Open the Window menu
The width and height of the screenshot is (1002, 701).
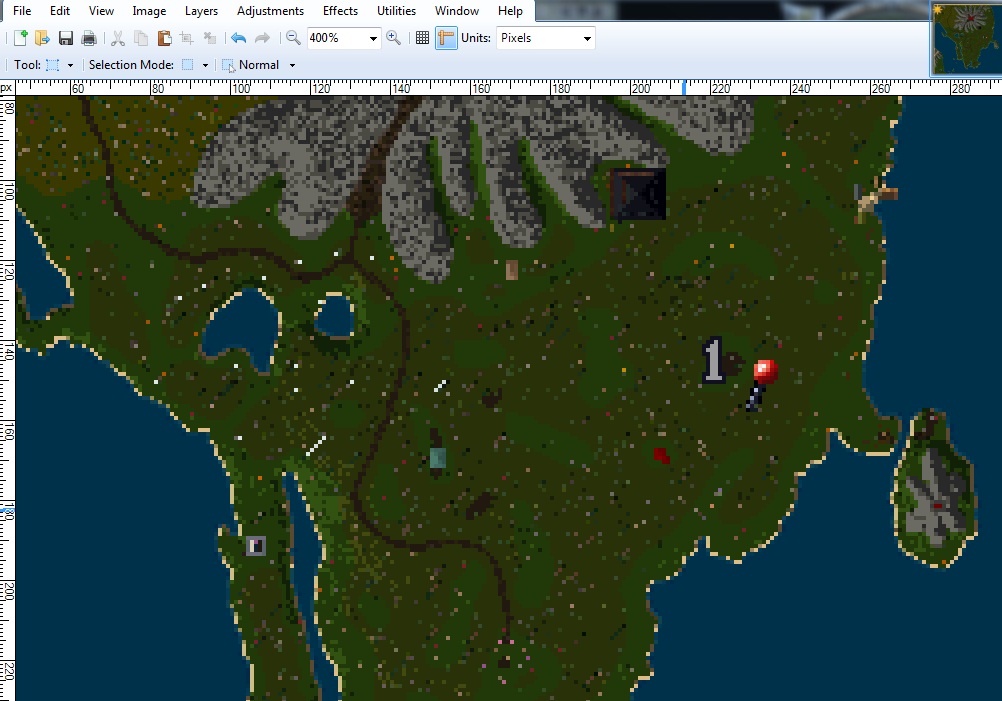click(x=457, y=11)
